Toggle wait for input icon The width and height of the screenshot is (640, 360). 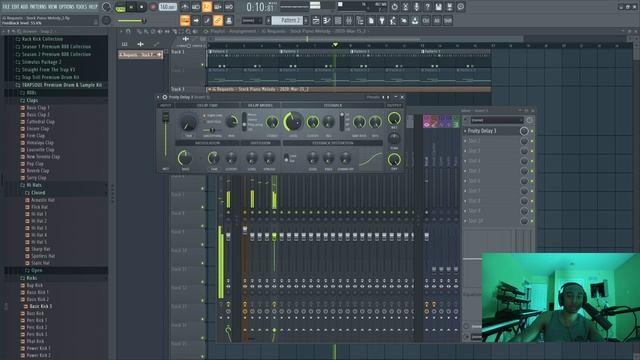pos(196,7)
